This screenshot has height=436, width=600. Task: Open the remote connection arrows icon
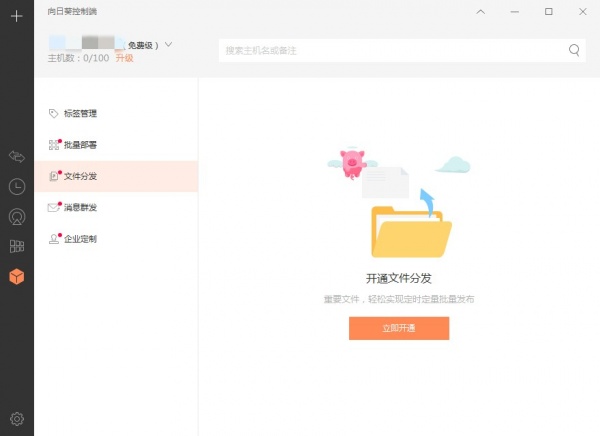click(x=17, y=157)
